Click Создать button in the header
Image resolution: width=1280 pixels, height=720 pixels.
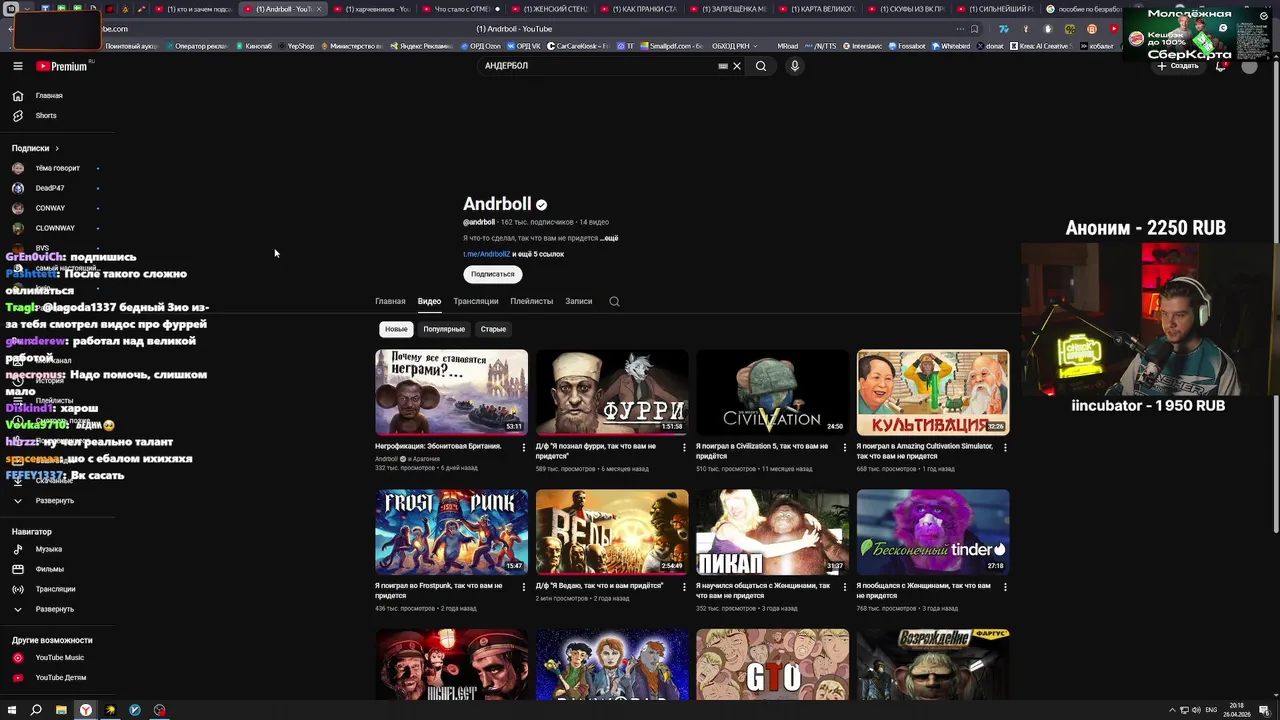pos(1178,66)
